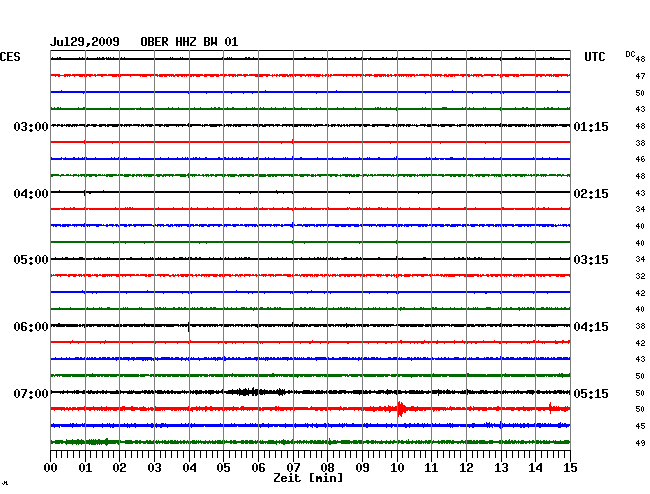Click the DC value 32

(x=640, y=276)
